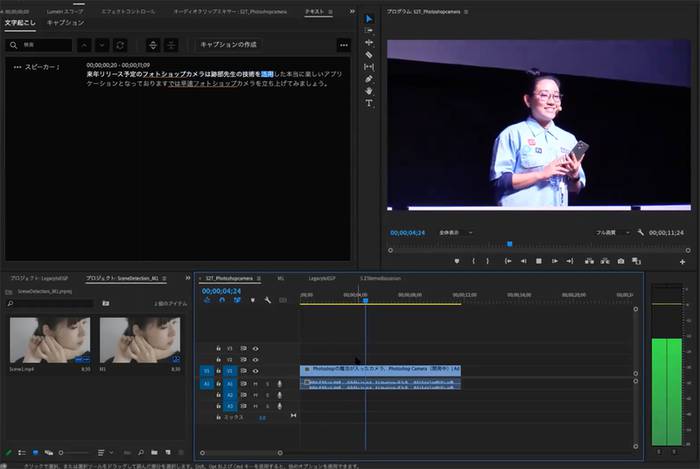
Task: Open speaker options dots beside スピーカー 1
Action: pyautogui.click(x=17, y=67)
